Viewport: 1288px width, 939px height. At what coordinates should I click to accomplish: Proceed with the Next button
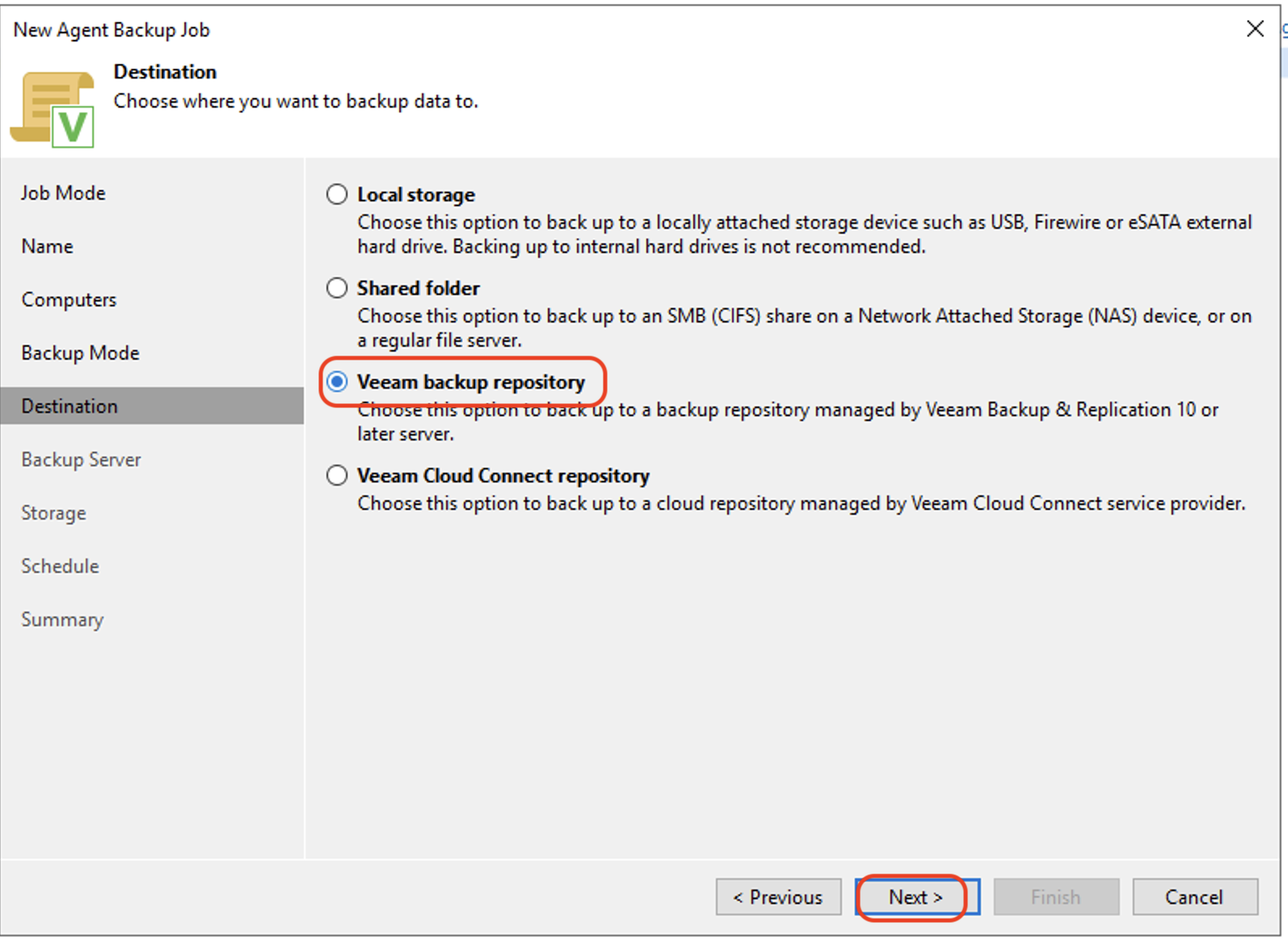click(917, 897)
